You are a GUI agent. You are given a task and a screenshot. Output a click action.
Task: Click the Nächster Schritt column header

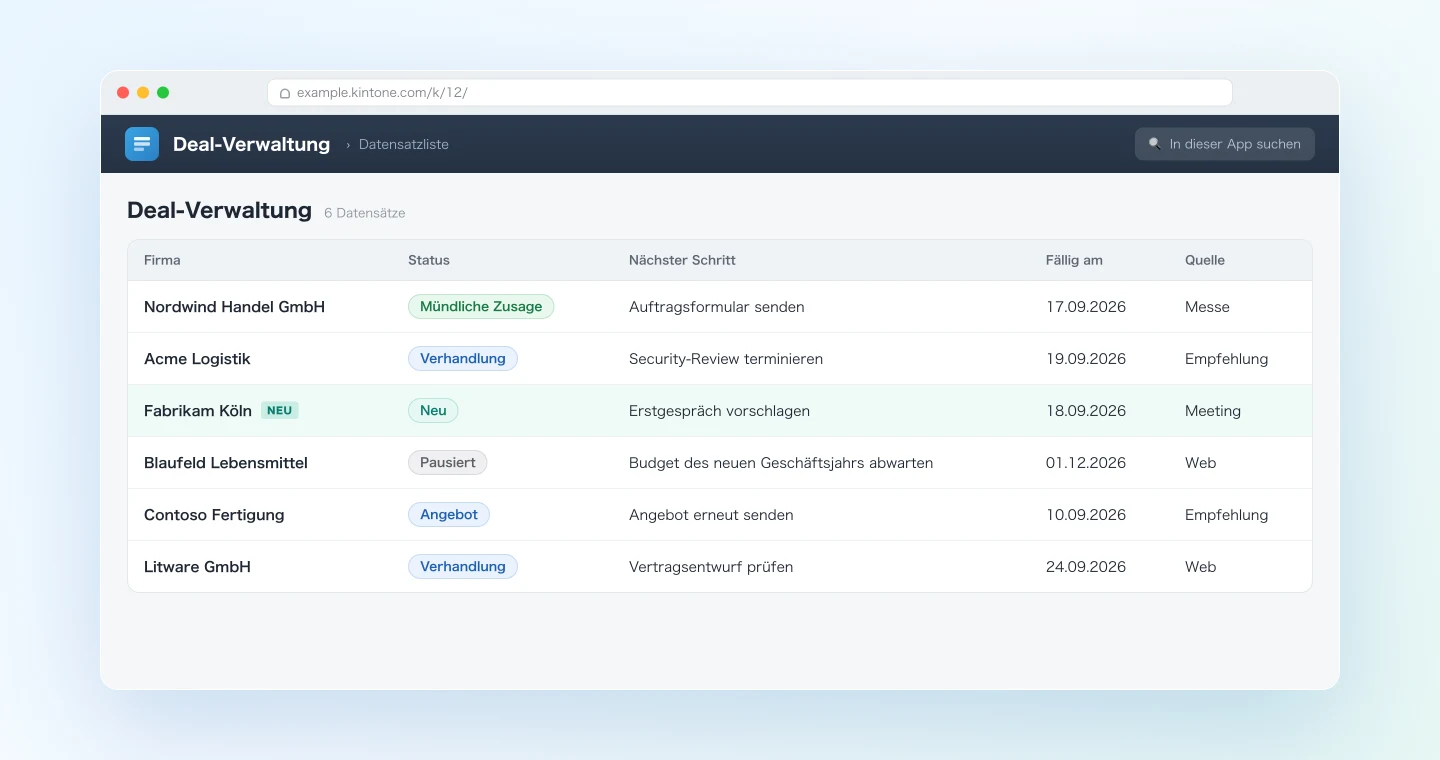682,260
